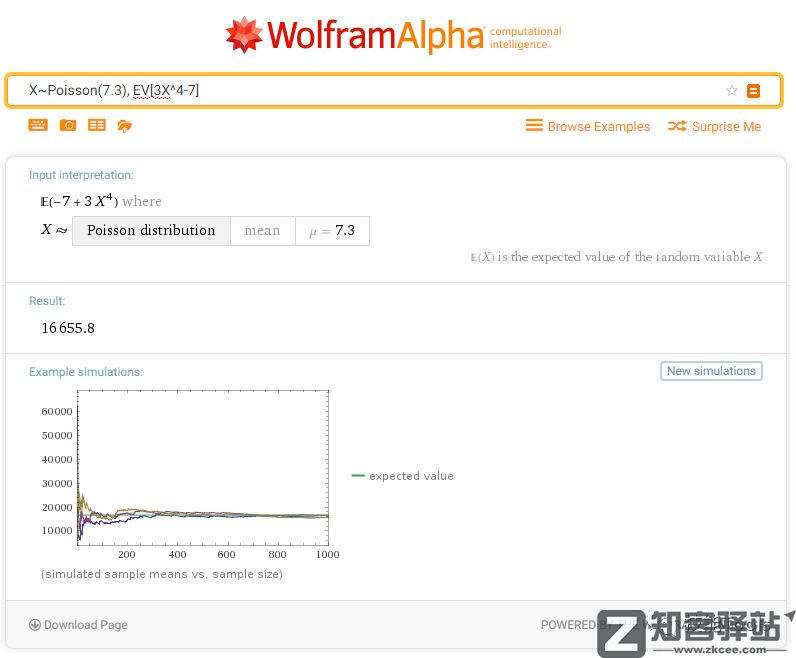Open the extended keyboard icon
The height and width of the screenshot is (658, 796).
point(38,125)
